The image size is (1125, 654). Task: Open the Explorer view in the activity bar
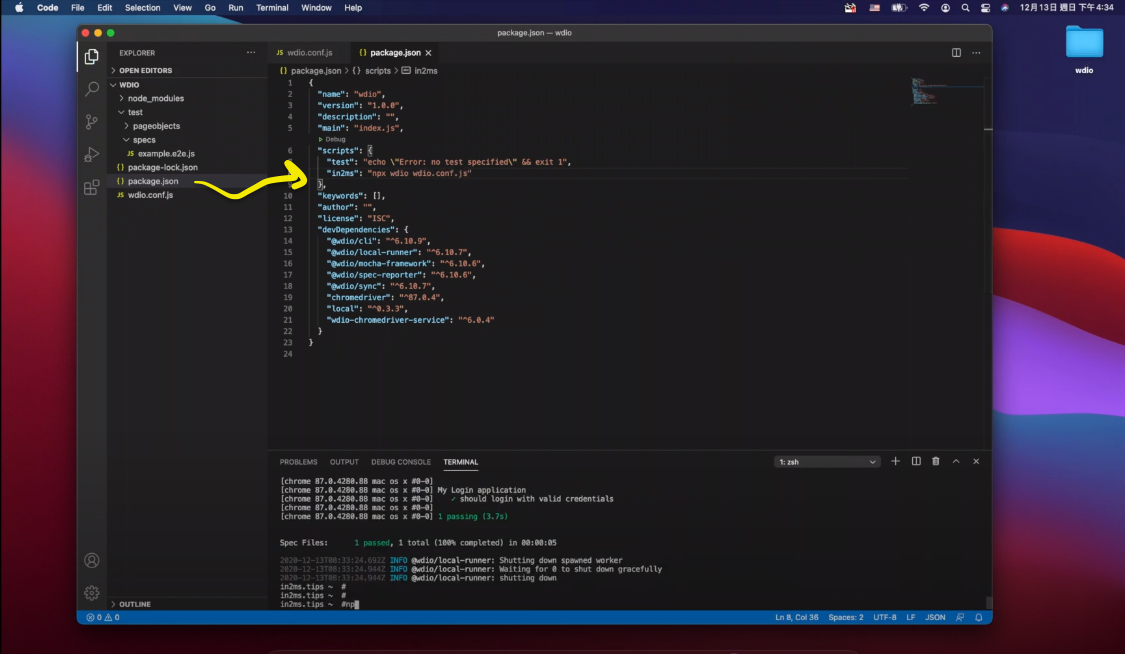click(91, 57)
